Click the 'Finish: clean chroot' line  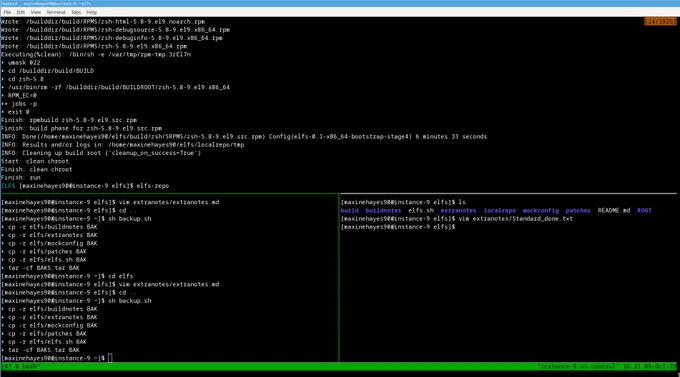click(36, 170)
